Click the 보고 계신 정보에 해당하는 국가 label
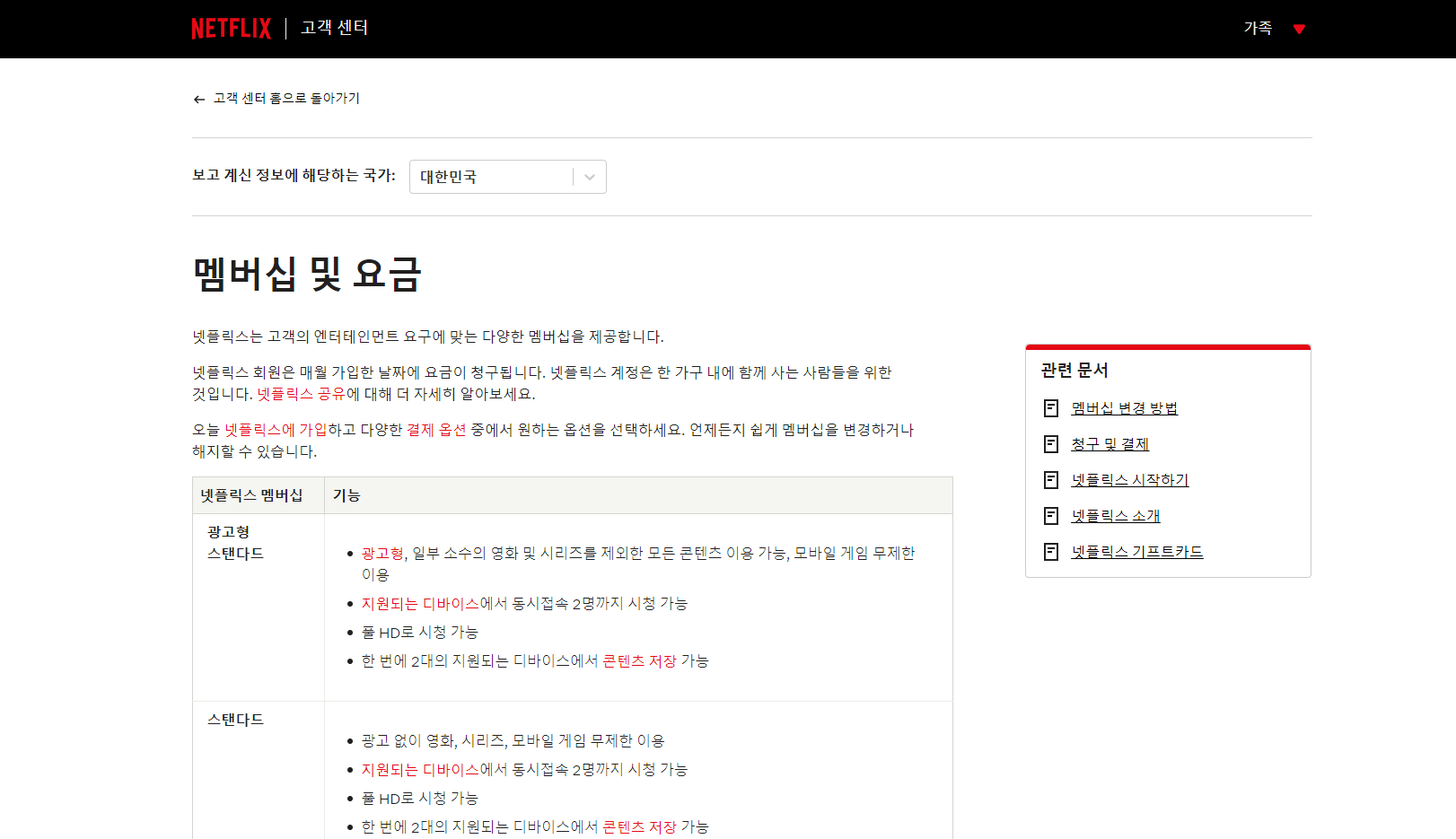 click(x=294, y=176)
